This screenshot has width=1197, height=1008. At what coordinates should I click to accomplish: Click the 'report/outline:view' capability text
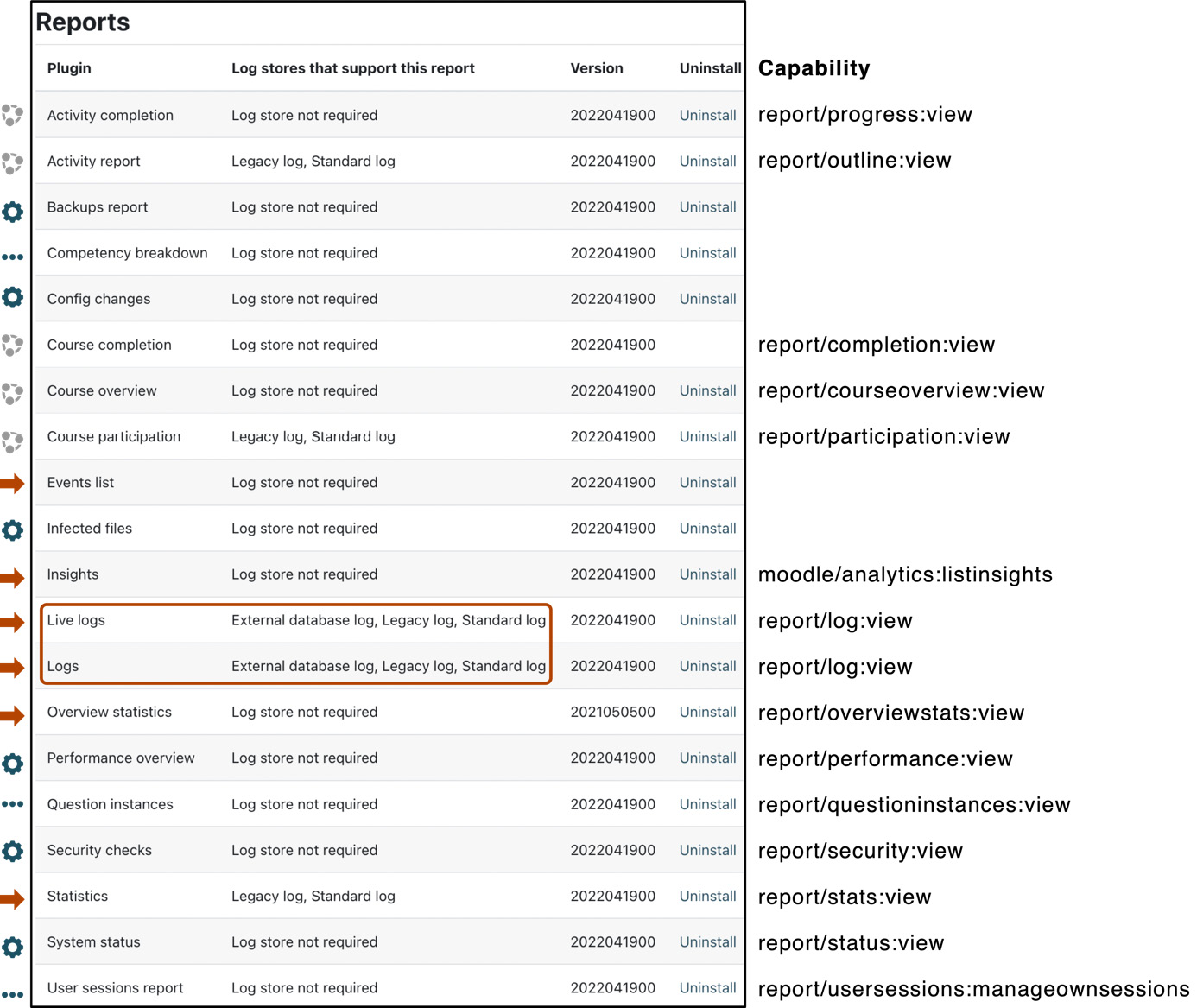click(x=855, y=161)
